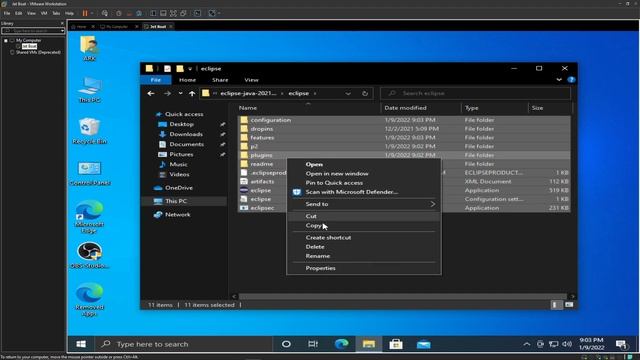Open Properties from the context menu

pyautogui.click(x=320, y=268)
